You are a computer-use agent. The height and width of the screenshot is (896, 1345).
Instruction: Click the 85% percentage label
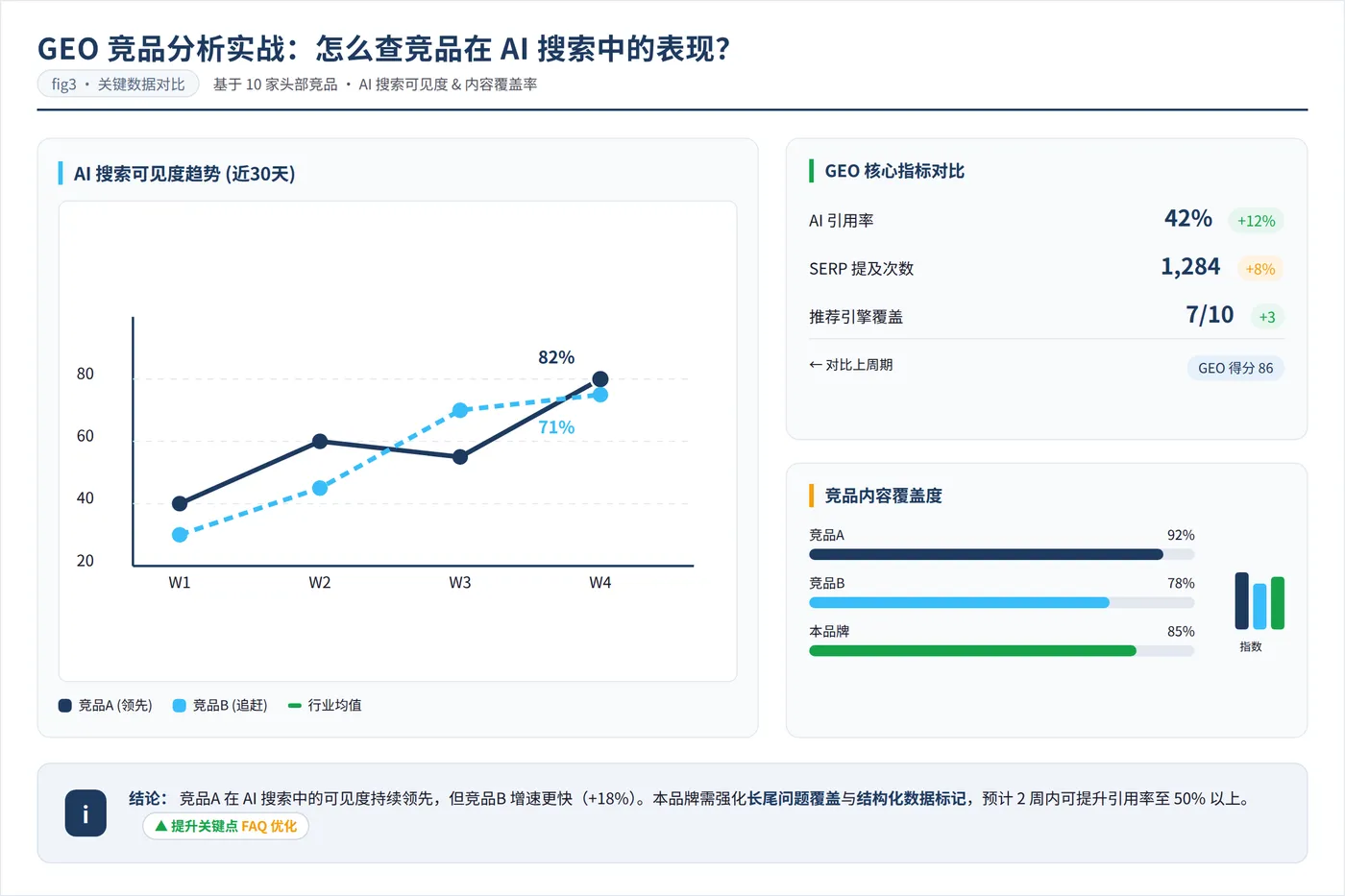click(x=1181, y=631)
